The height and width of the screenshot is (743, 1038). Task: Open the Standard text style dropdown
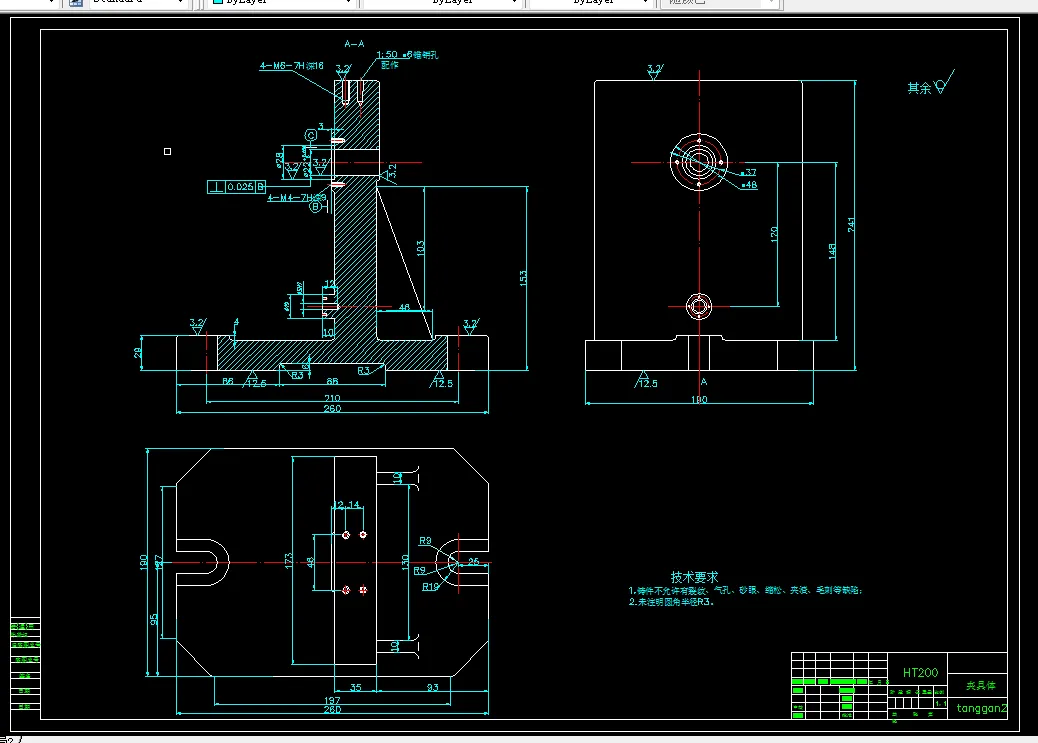click(x=138, y=2)
